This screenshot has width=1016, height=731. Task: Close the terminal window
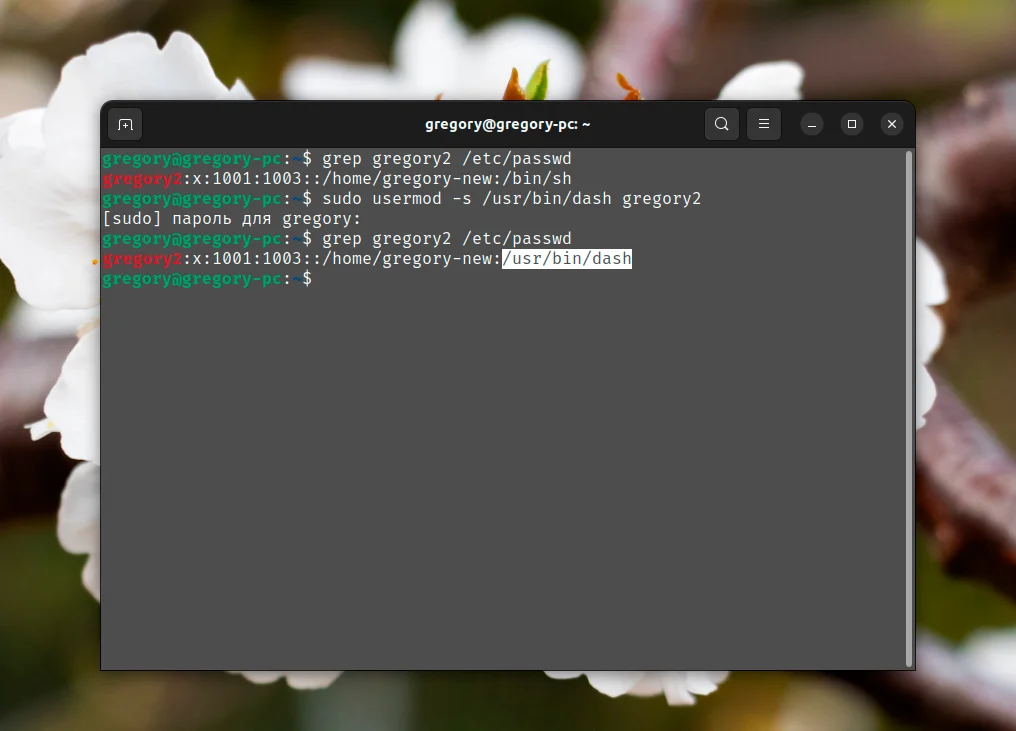click(892, 124)
